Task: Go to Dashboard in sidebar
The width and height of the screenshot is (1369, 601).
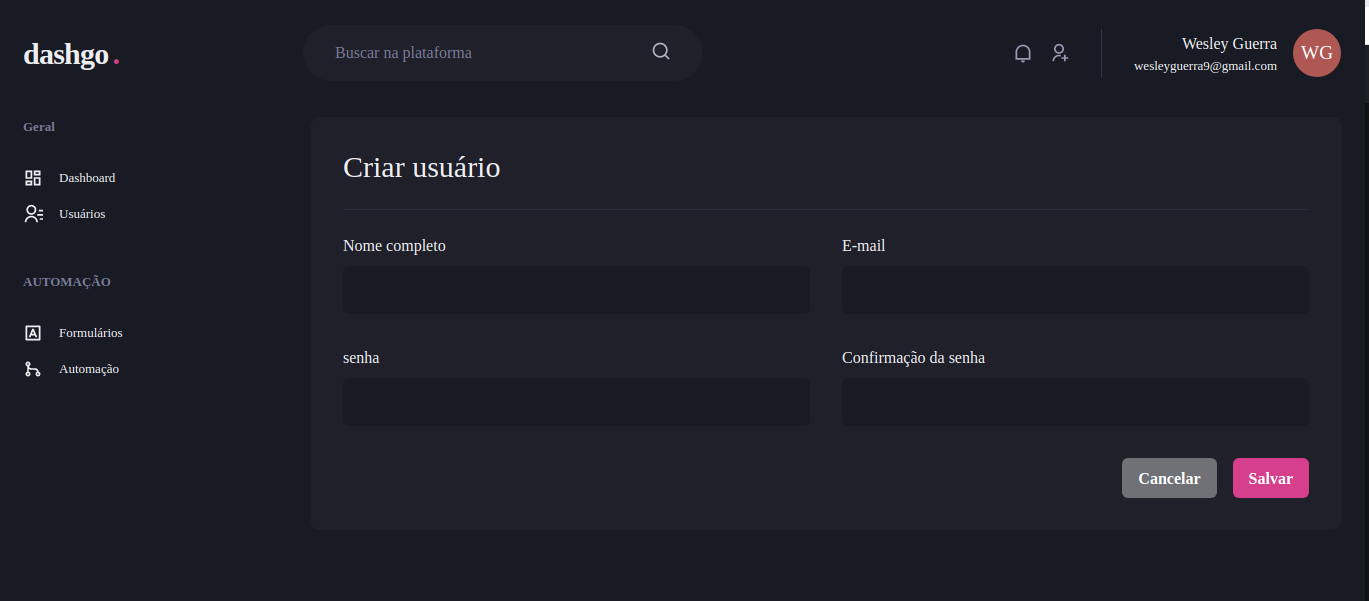Action: point(87,178)
